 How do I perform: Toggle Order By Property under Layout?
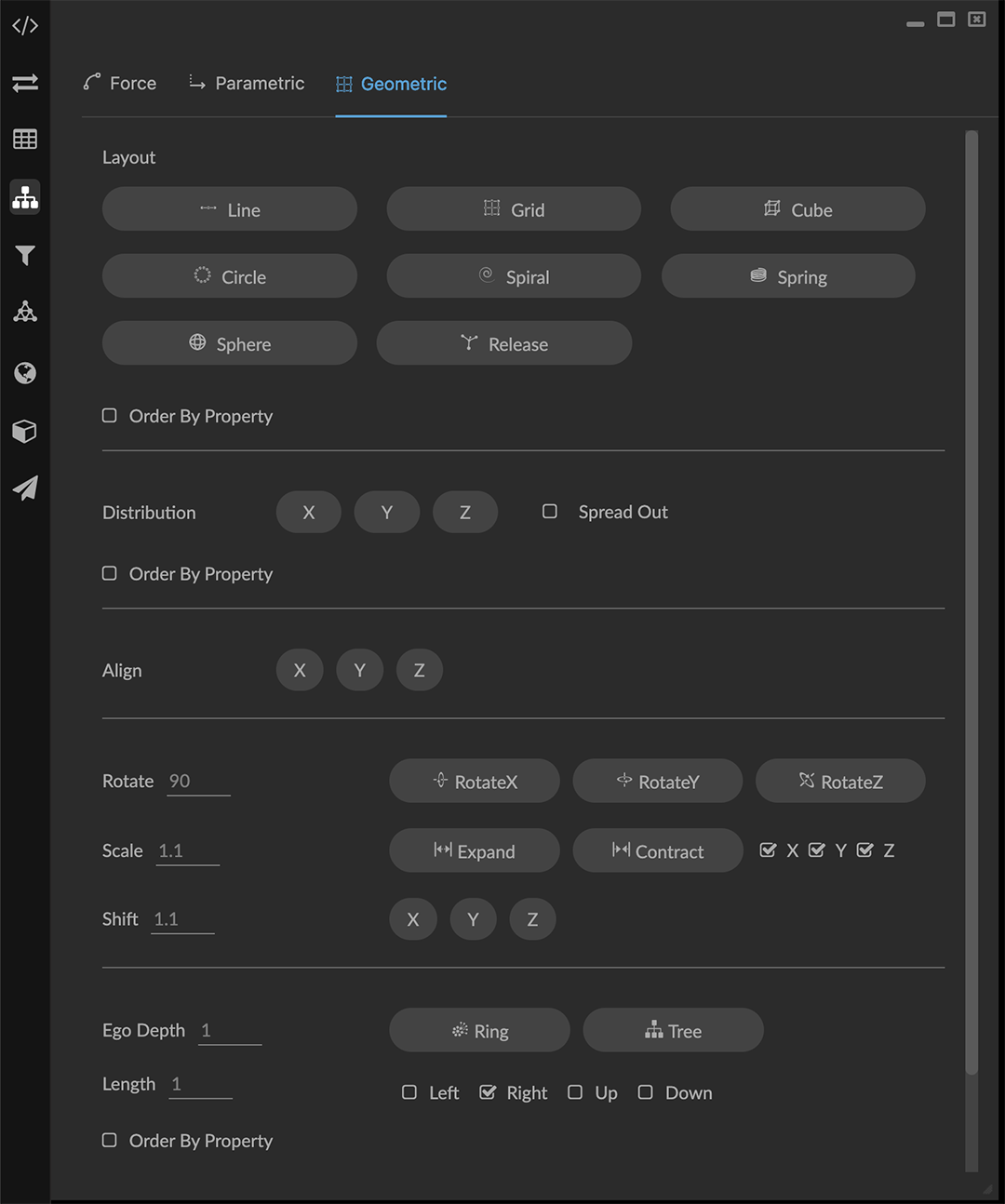click(x=110, y=416)
